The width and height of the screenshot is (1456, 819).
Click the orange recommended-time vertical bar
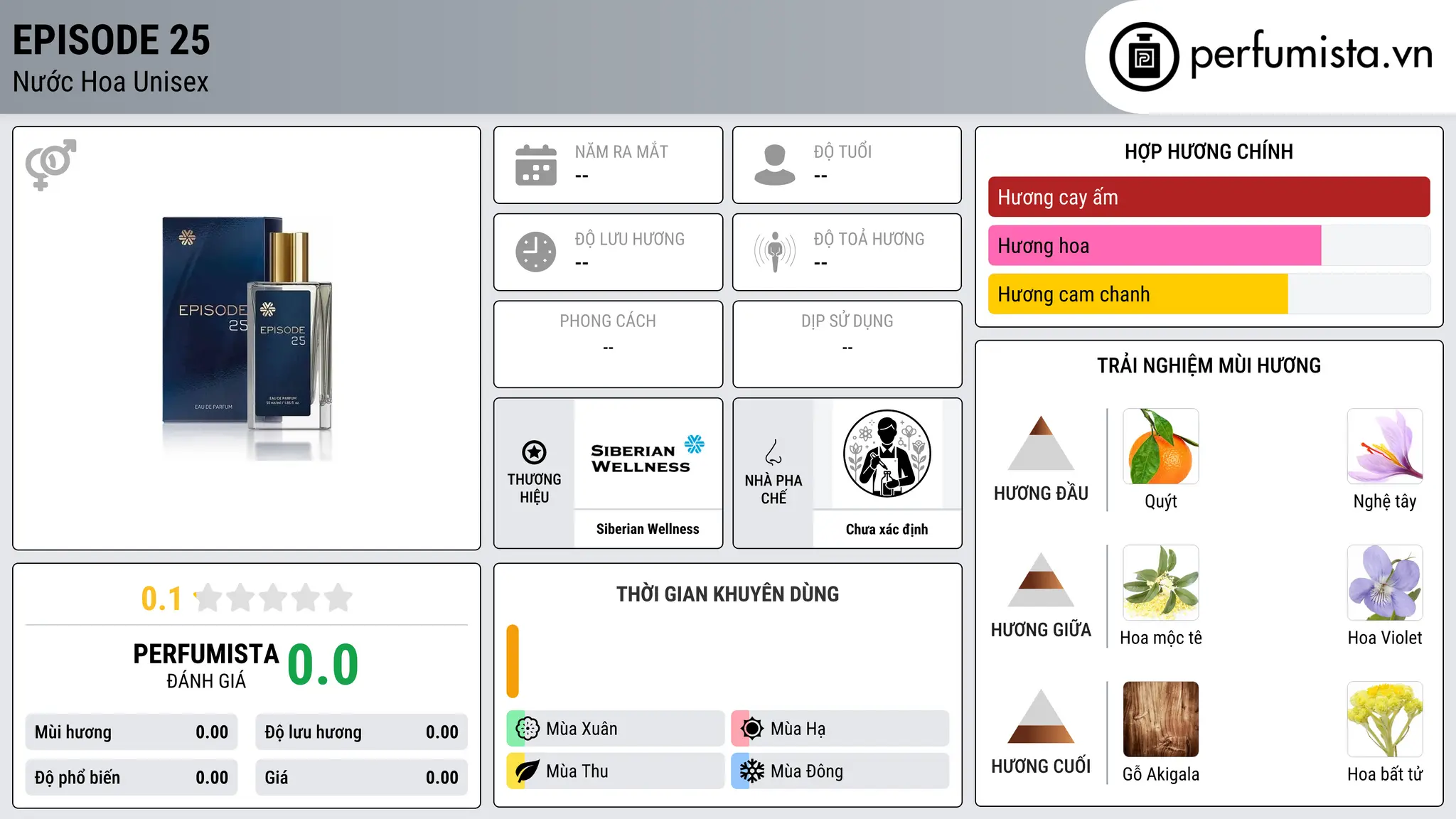tap(513, 661)
